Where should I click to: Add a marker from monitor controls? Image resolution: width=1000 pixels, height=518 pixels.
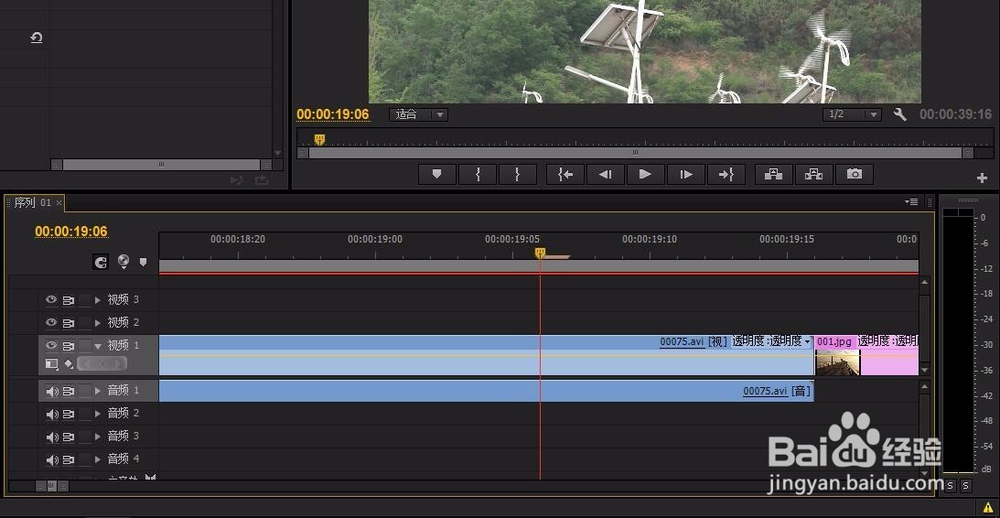pyautogui.click(x=437, y=174)
